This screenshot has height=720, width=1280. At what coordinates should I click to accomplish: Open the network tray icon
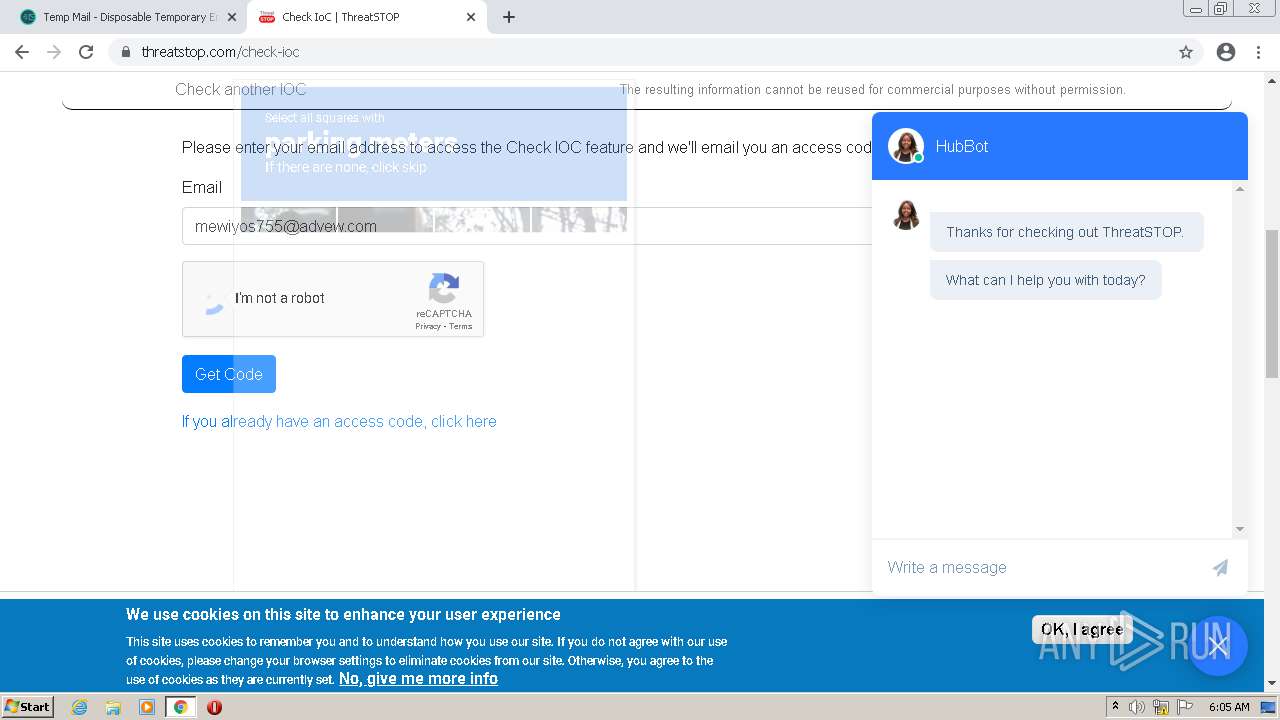tap(1161, 707)
